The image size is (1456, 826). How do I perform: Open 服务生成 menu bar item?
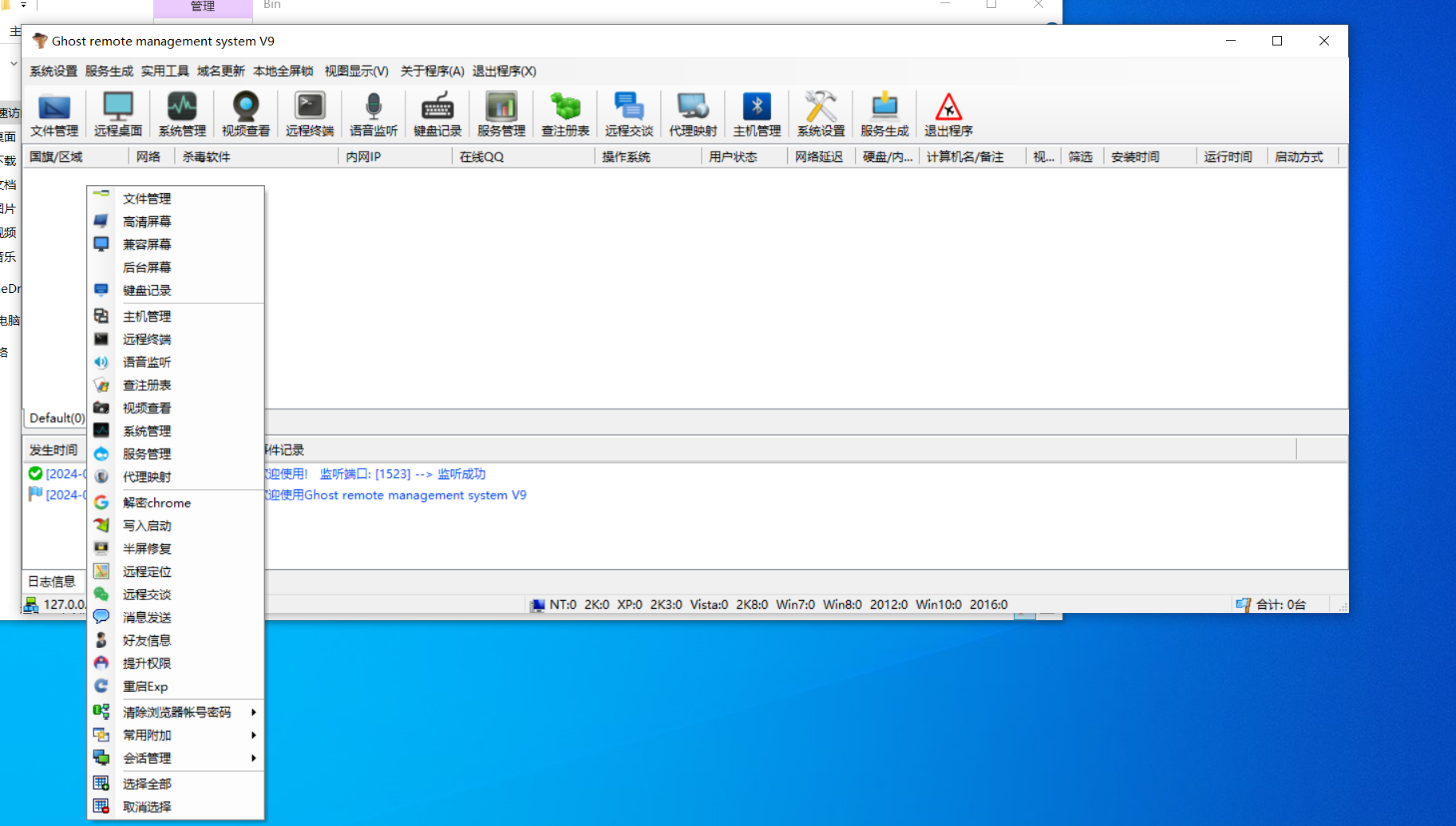(x=109, y=71)
